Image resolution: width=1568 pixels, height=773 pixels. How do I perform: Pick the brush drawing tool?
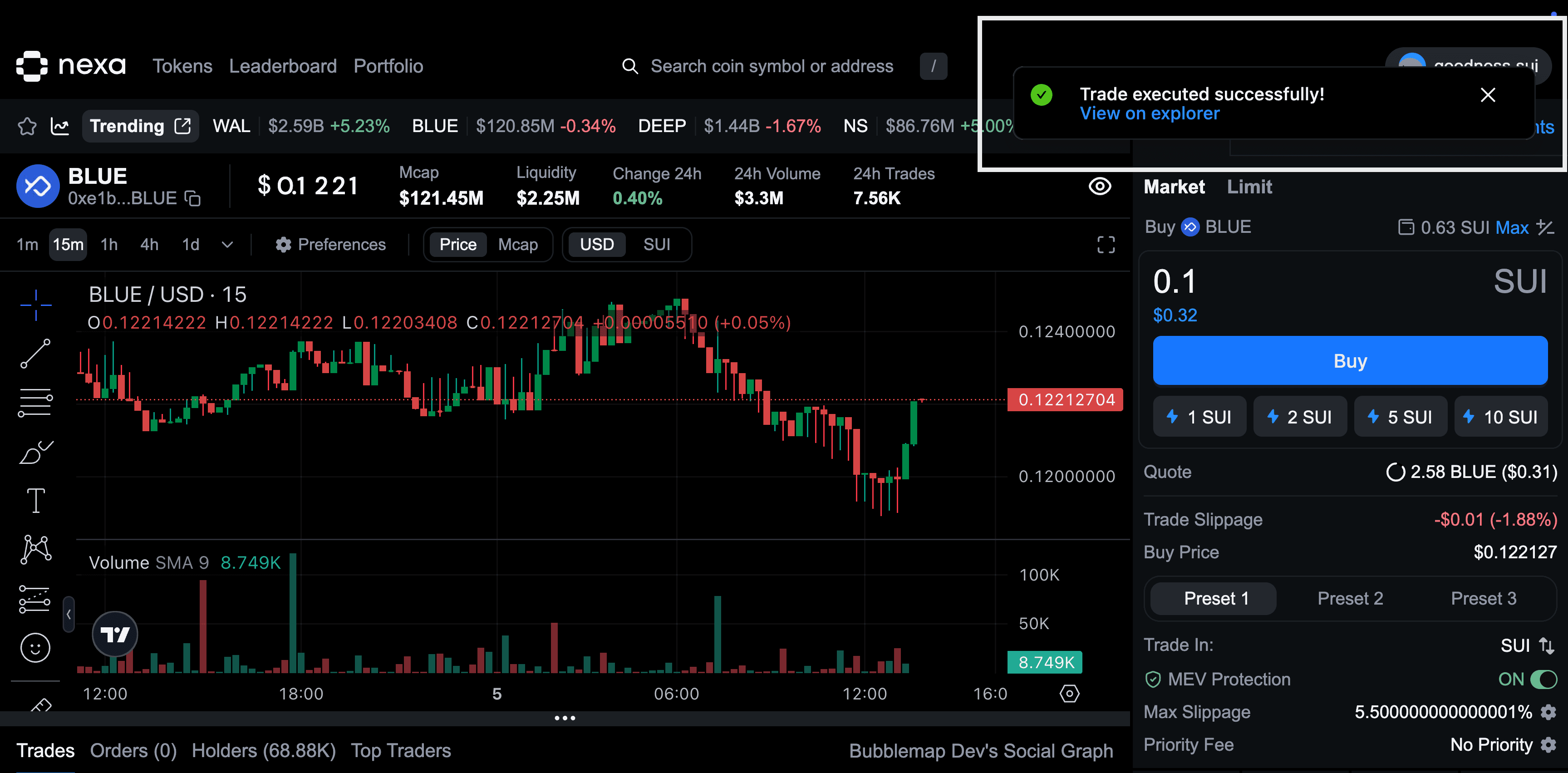(x=35, y=452)
